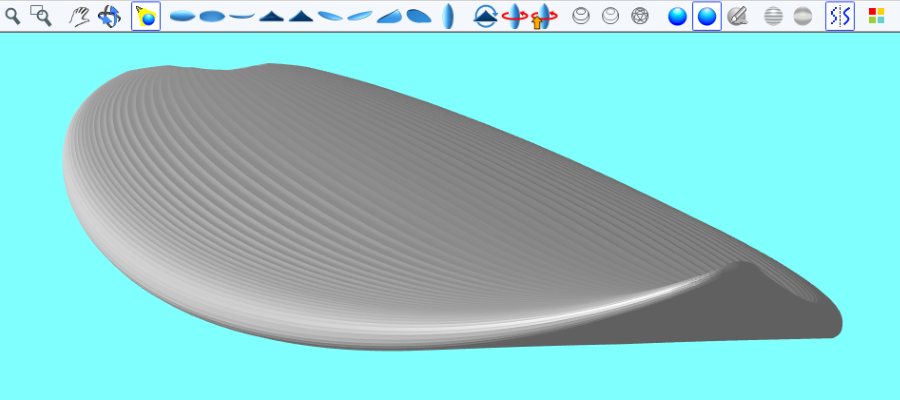Viewport: 900px width, 400px height.
Task: Toggle the spotlight lighting on sphere icon
Action: (x=146, y=16)
